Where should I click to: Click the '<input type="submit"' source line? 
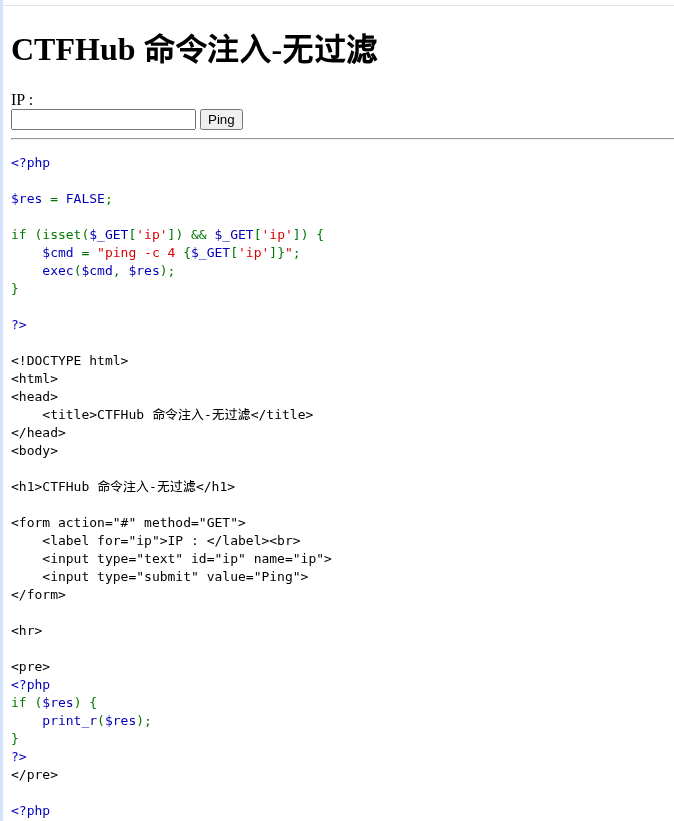click(x=175, y=576)
